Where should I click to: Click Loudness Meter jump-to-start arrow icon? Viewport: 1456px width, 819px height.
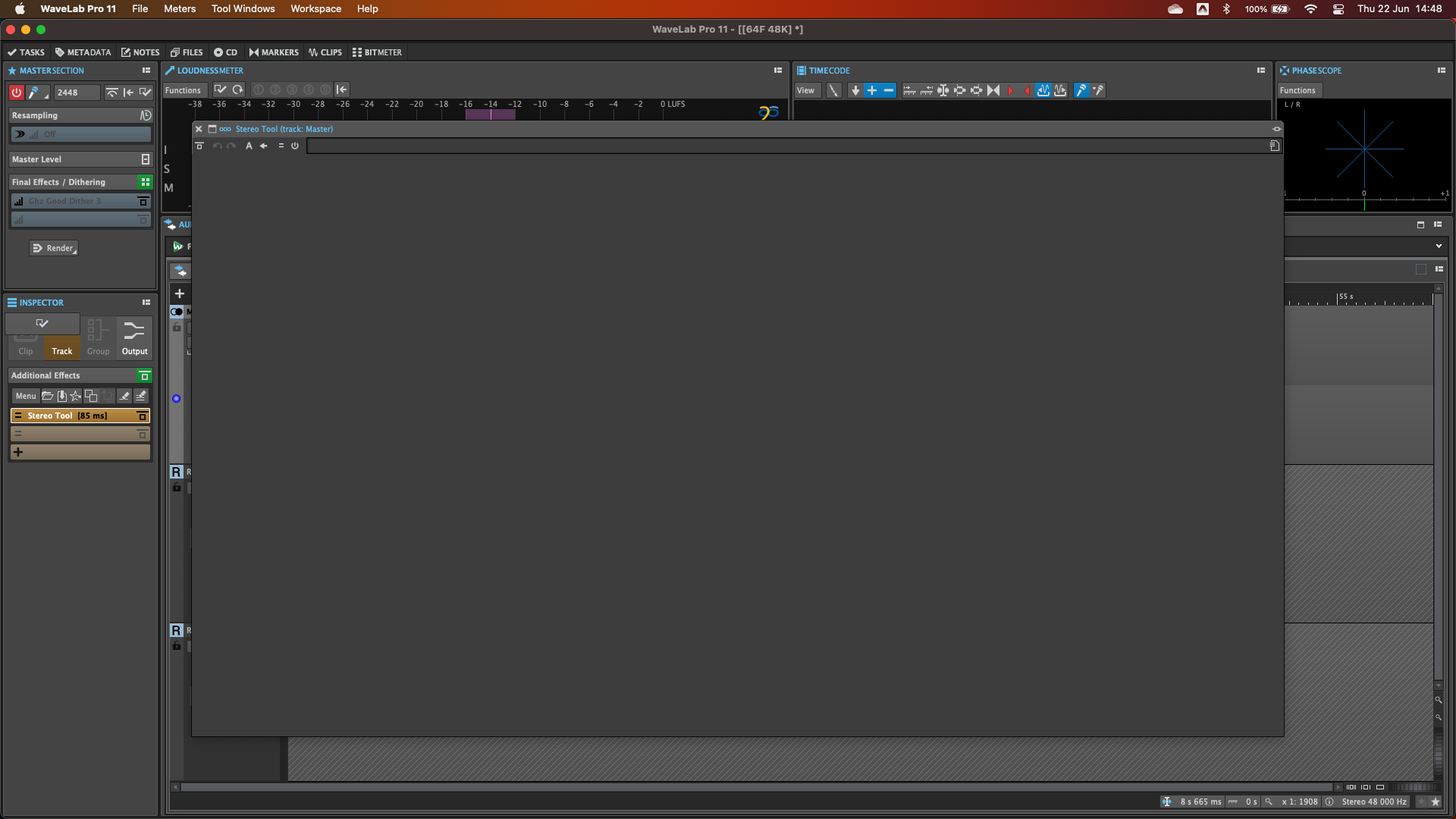pos(342,89)
